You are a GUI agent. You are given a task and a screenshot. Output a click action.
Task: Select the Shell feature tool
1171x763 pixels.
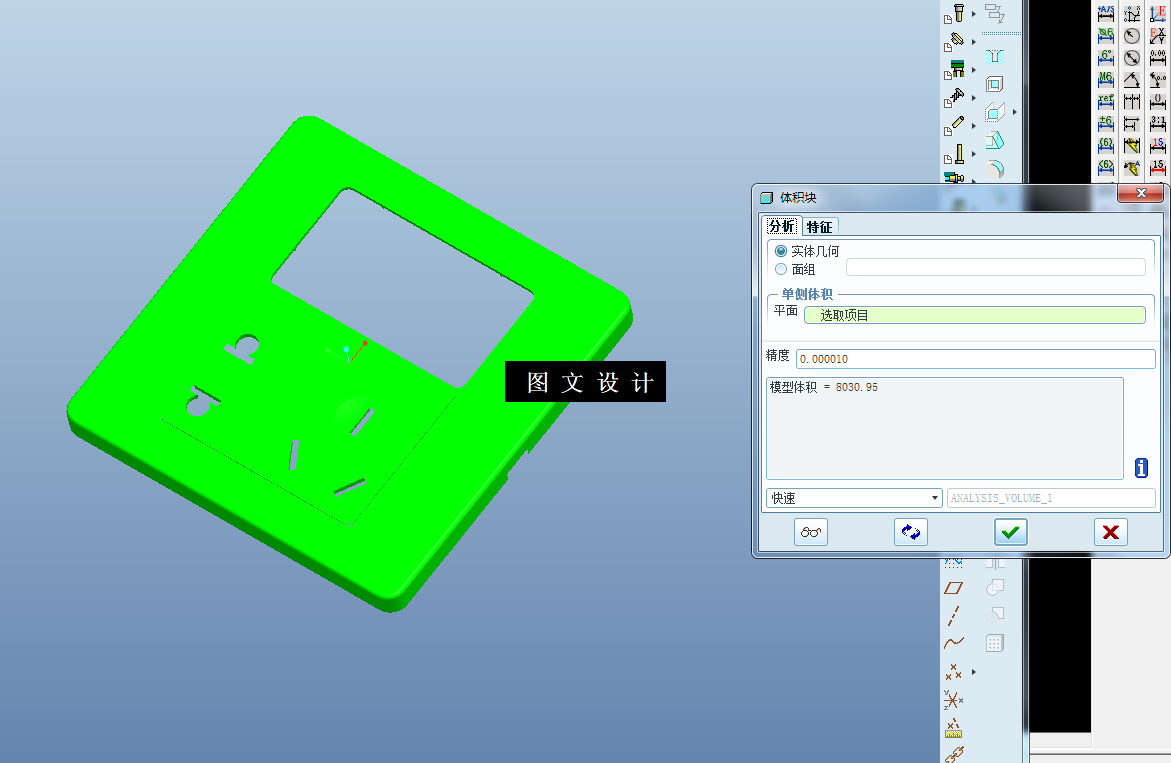point(994,84)
